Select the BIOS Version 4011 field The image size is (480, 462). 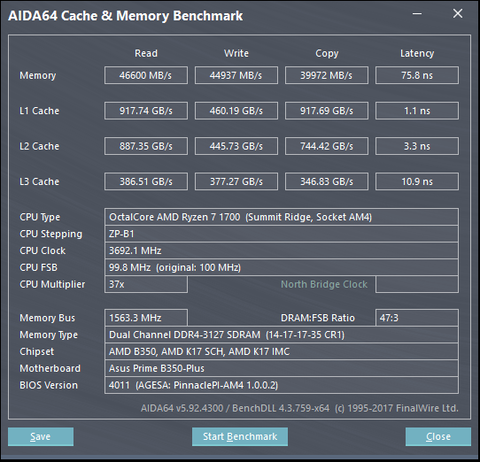281,385
